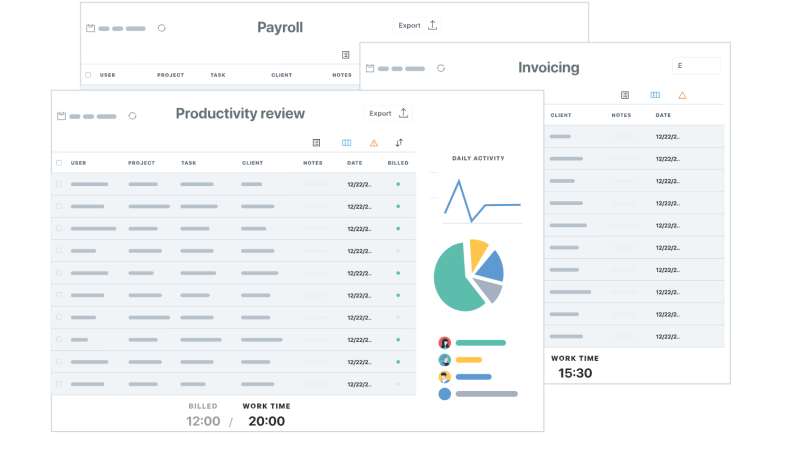This screenshot has width=800, height=459.
Task: Select the 12:00 billed total
Action: pos(203,421)
